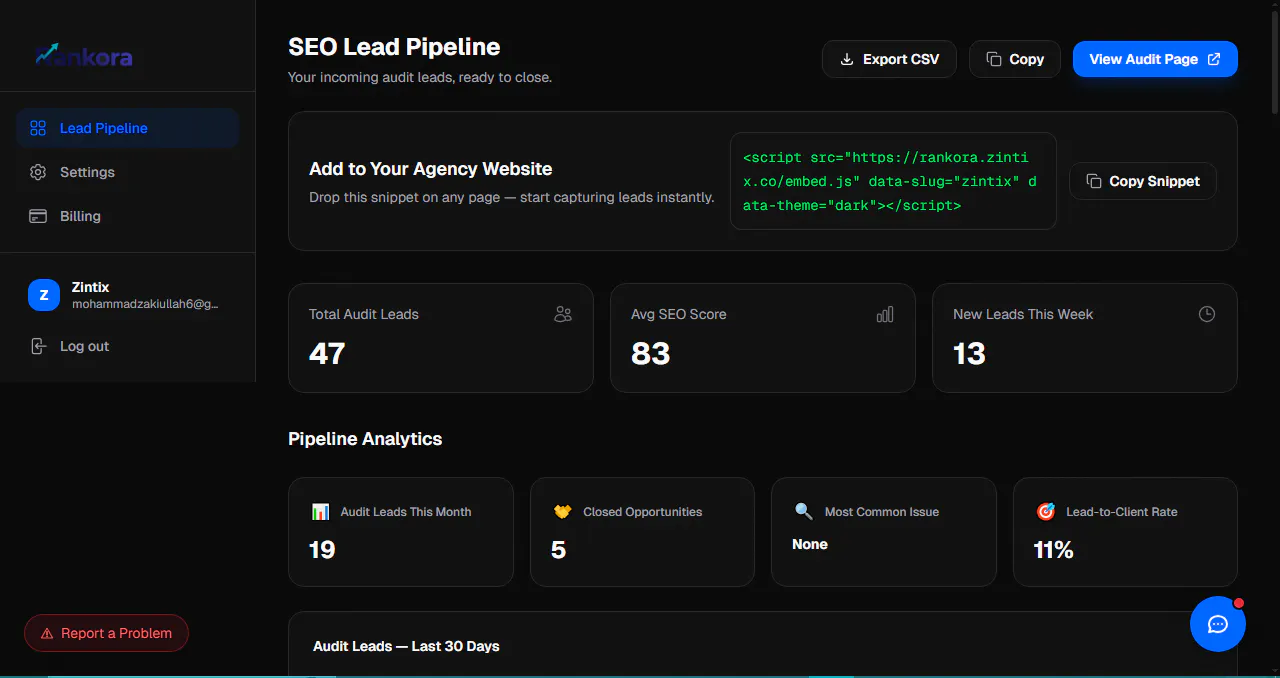Open the chat support bubble

(x=1218, y=624)
